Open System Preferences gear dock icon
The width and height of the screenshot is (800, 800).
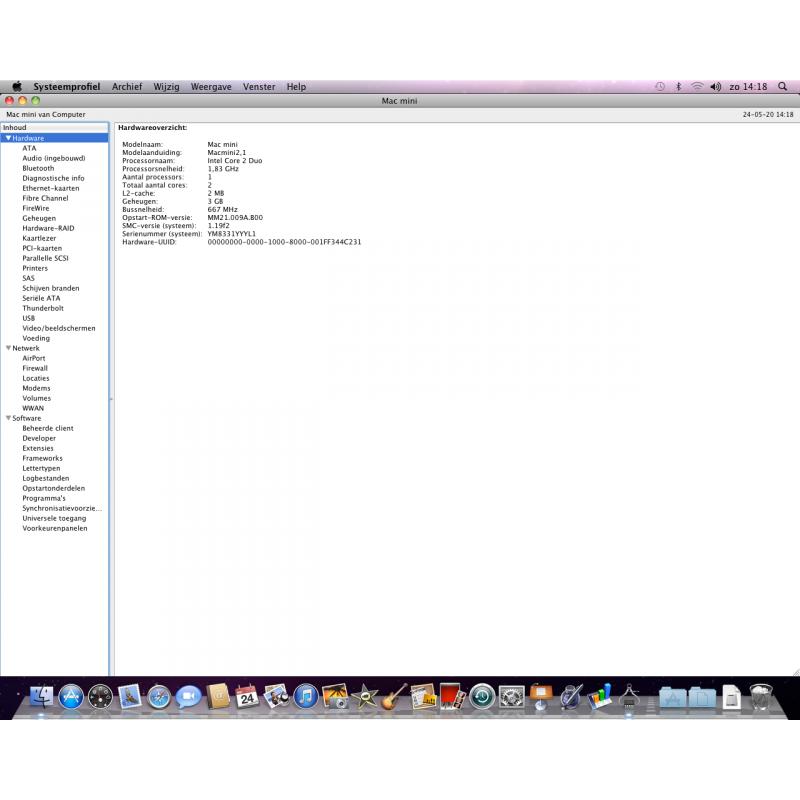(x=512, y=697)
